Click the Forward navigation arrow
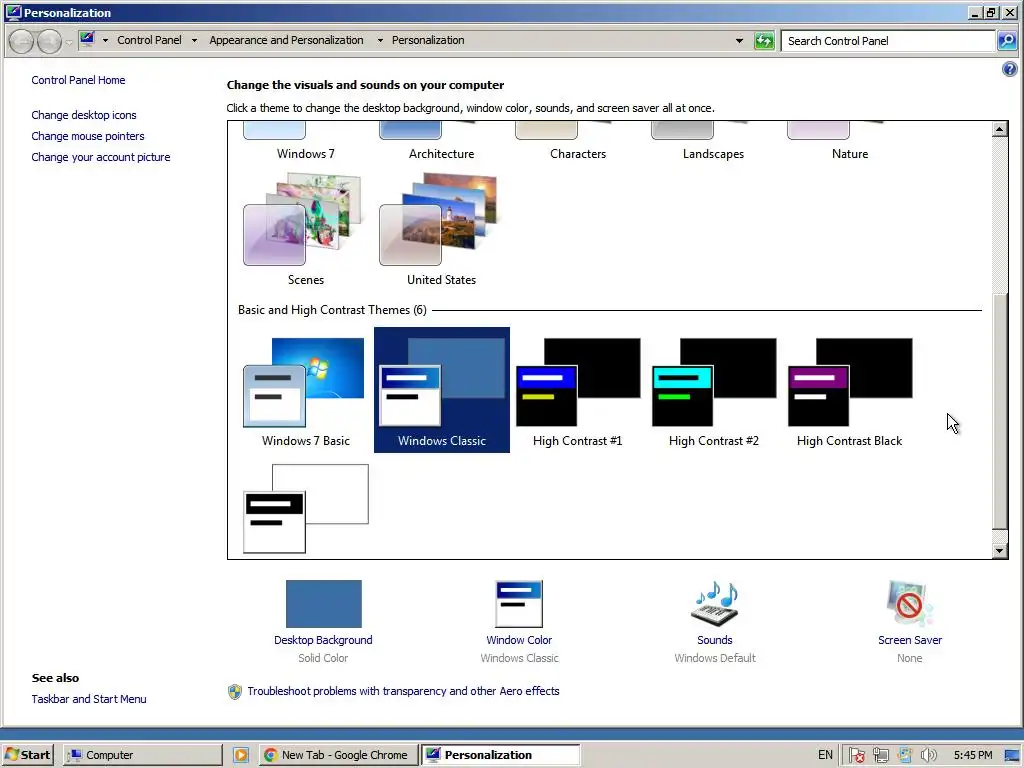Viewport: 1024px width, 768px height. (x=50, y=41)
